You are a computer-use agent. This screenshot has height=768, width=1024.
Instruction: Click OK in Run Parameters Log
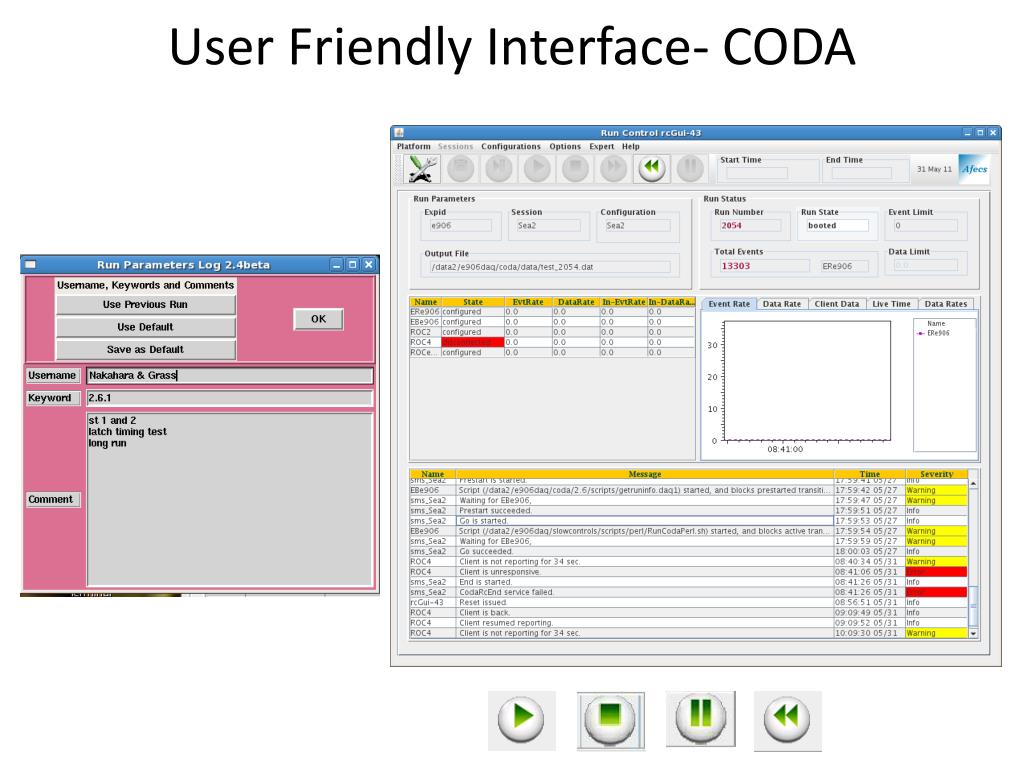(x=318, y=319)
